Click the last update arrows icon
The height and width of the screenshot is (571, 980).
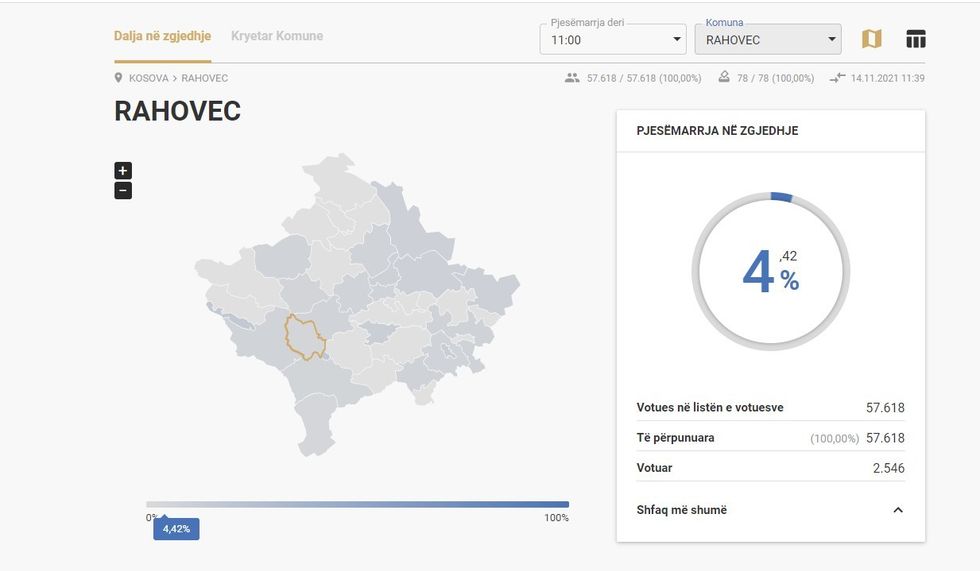point(837,78)
